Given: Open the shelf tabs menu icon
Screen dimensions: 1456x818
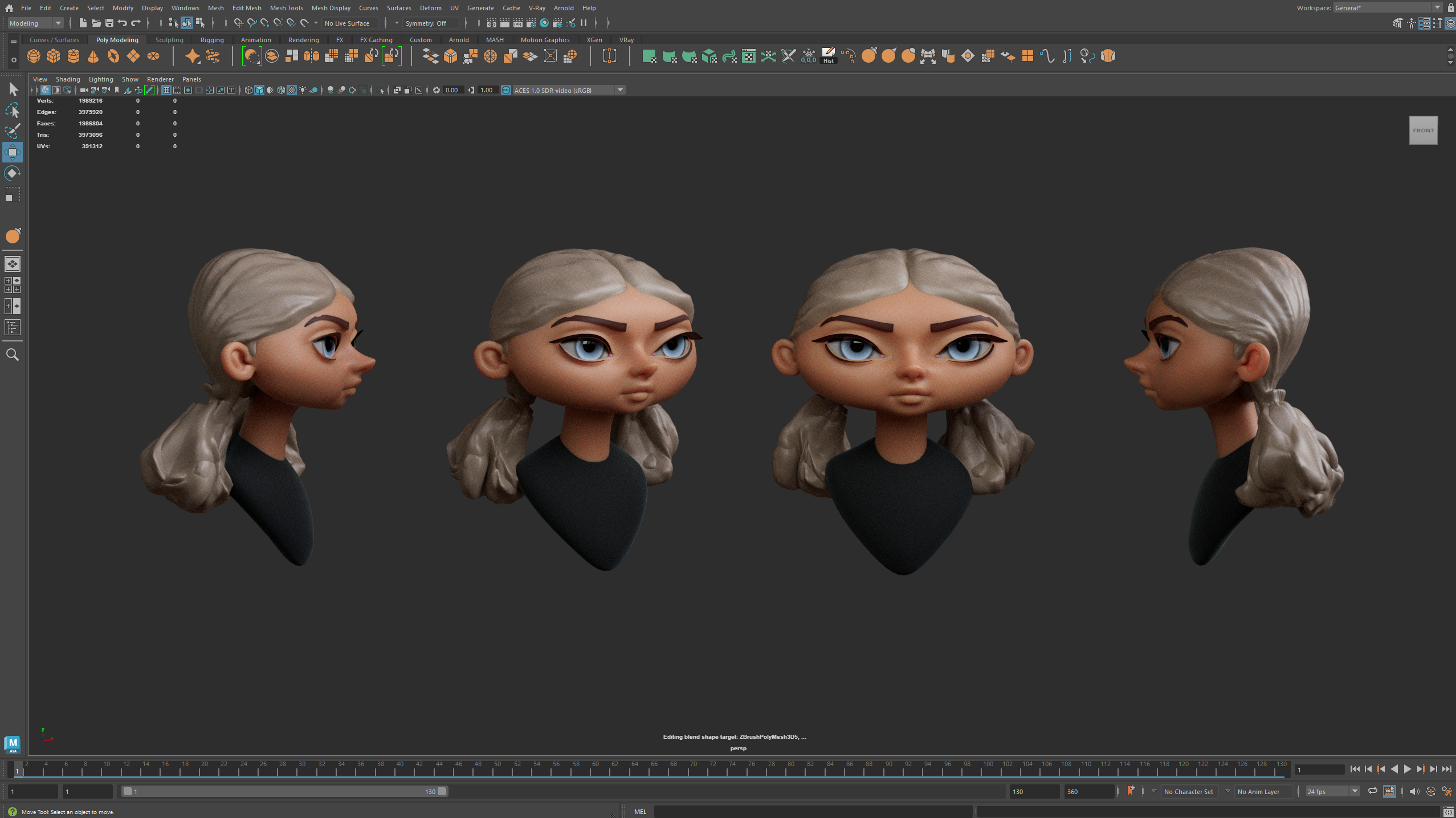Looking at the screenshot, I should (14, 41).
